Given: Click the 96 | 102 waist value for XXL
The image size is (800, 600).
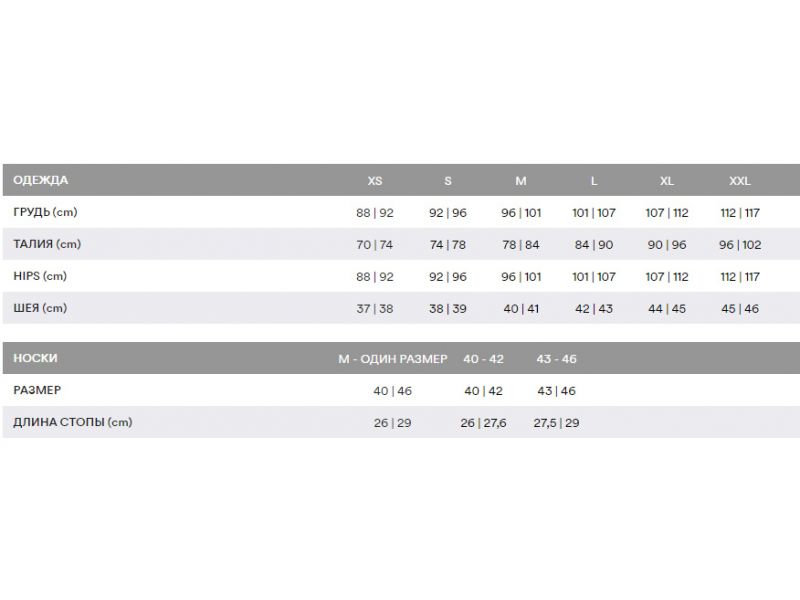Looking at the screenshot, I should (740, 245).
